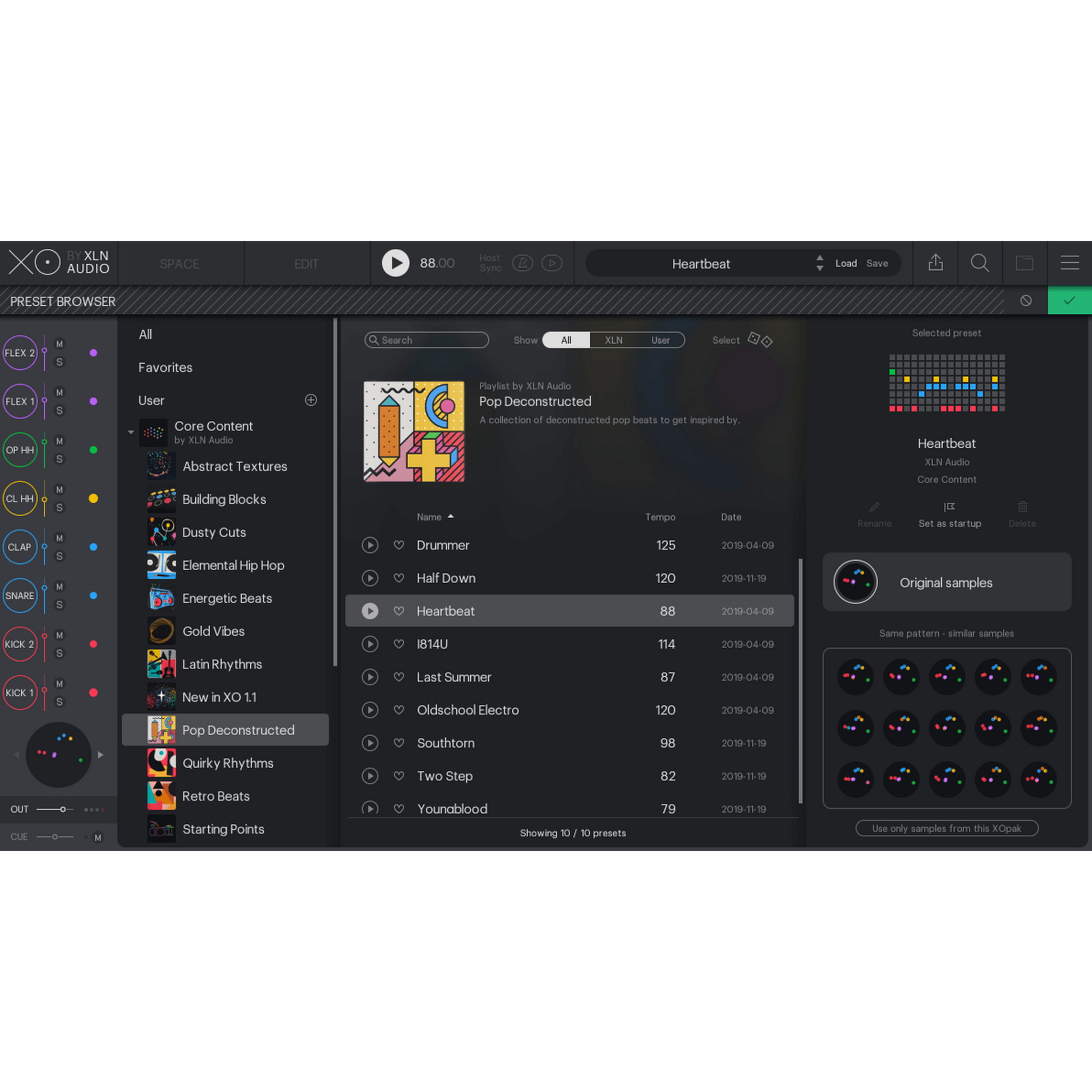Select the OP HH channel circle
Image resolution: width=1092 pixels, height=1092 pixels.
tap(20, 450)
